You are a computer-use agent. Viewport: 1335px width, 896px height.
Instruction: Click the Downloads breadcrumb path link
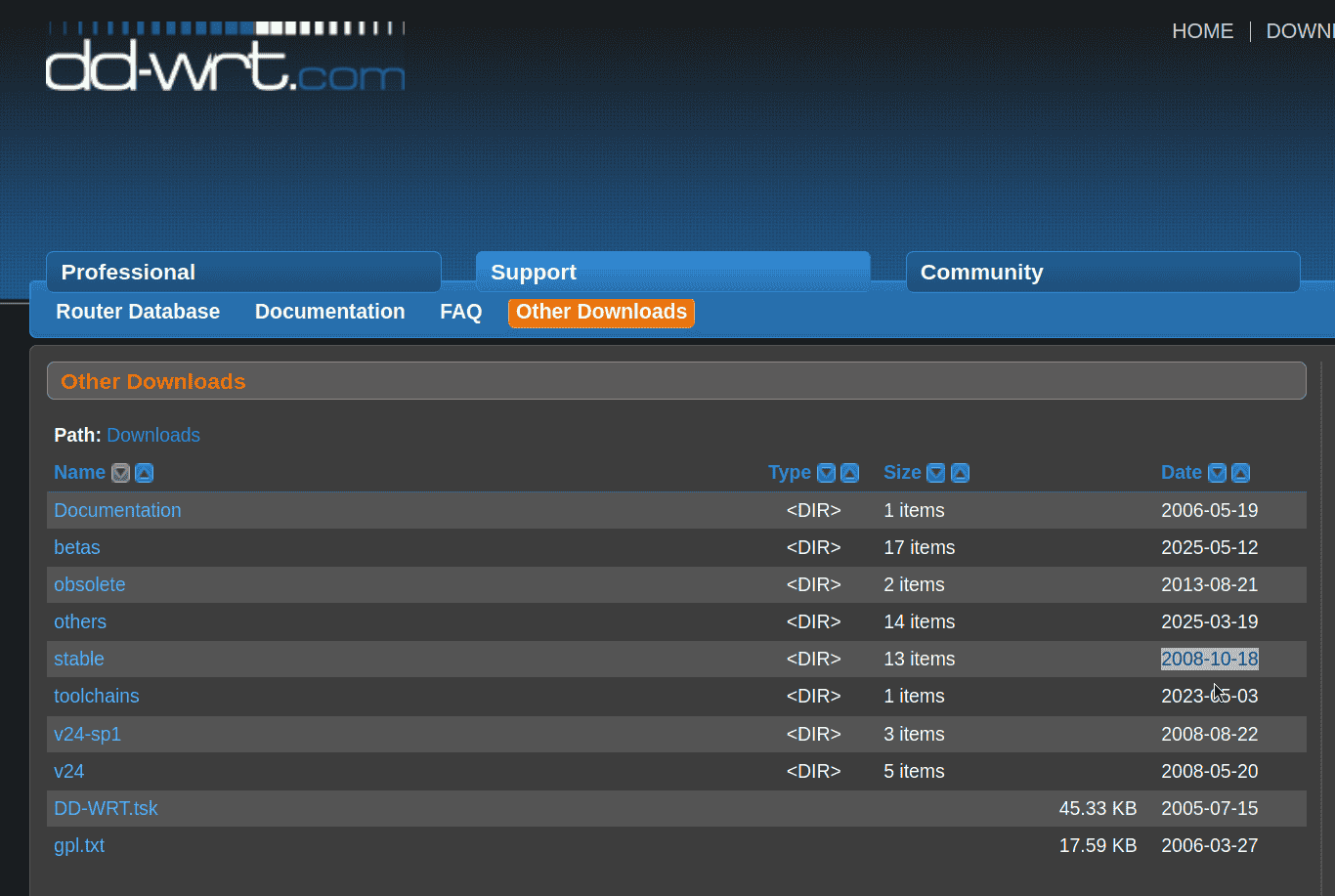(153, 435)
